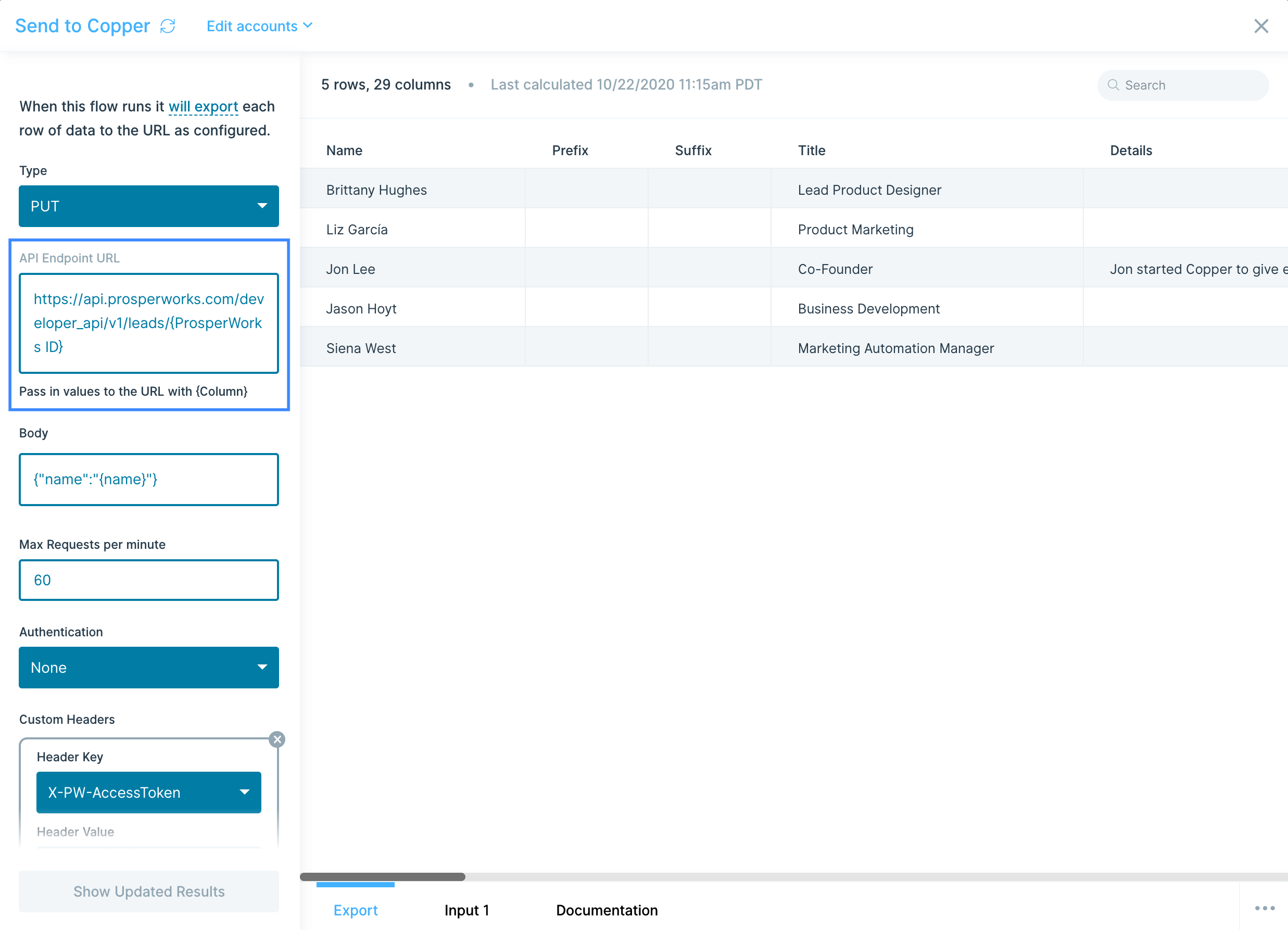
Task: Click the Show Updated Results button
Action: pos(149,891)
